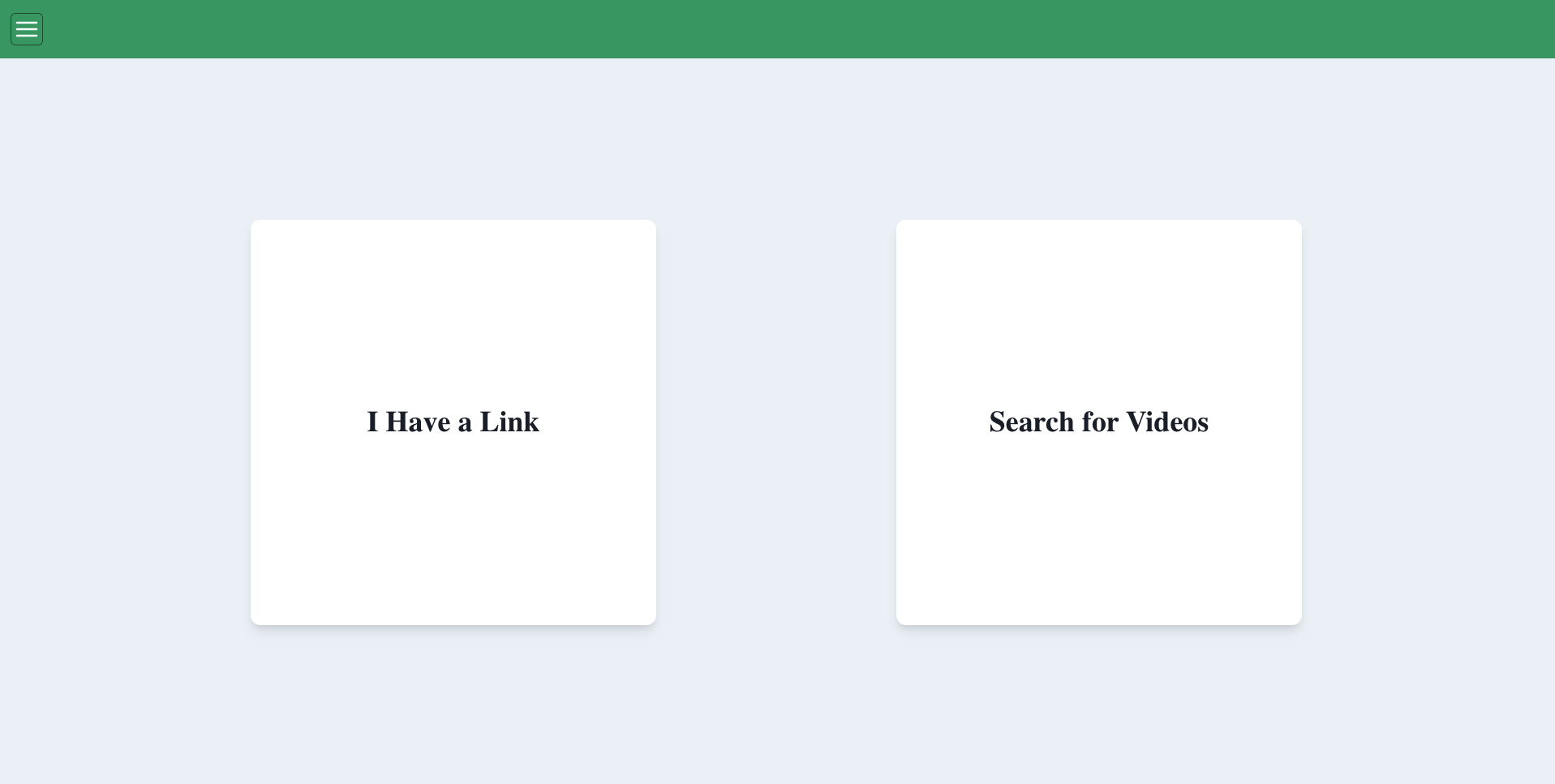Open the hamburger menu in the header
This screenshot has height=784, width=1555.
tap(27, 29)
